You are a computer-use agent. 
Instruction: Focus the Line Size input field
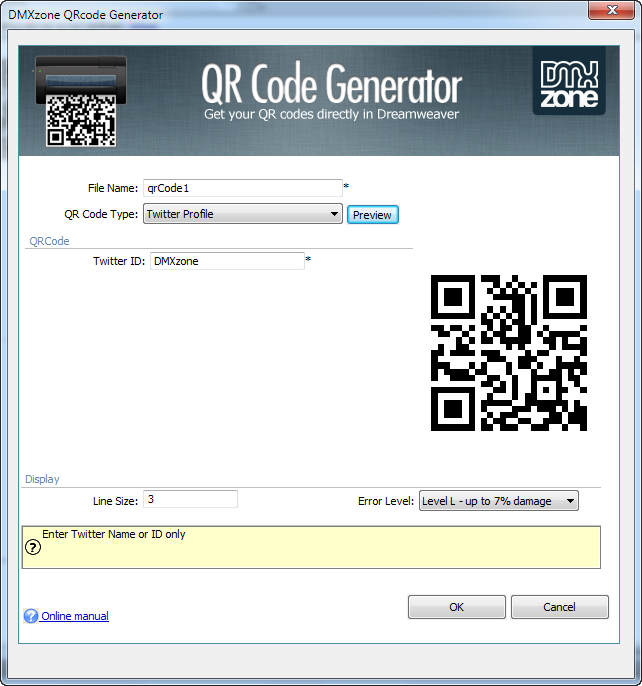pyautogui.click(x=190, y=499)
